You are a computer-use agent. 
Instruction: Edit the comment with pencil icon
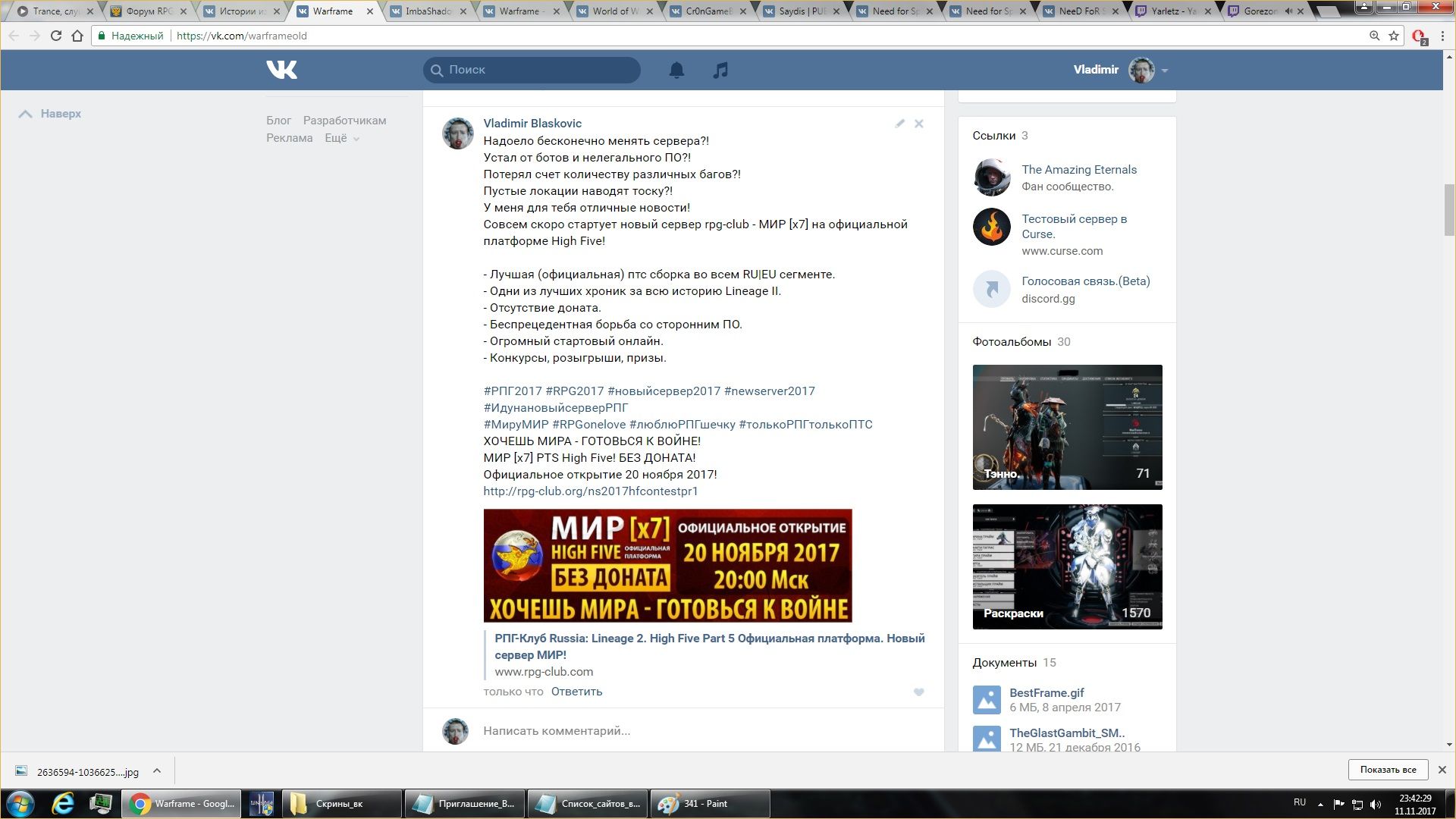point(899,124)
